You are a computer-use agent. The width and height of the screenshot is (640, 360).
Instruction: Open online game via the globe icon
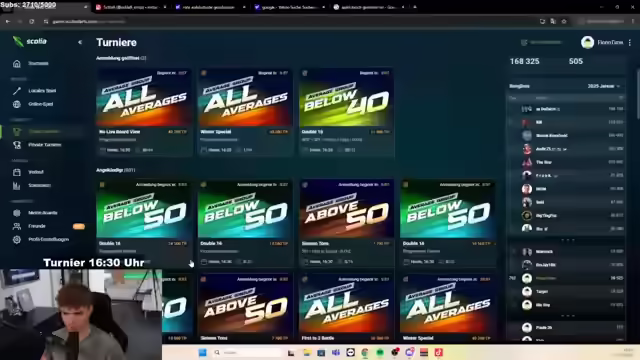tap(17, 104)
